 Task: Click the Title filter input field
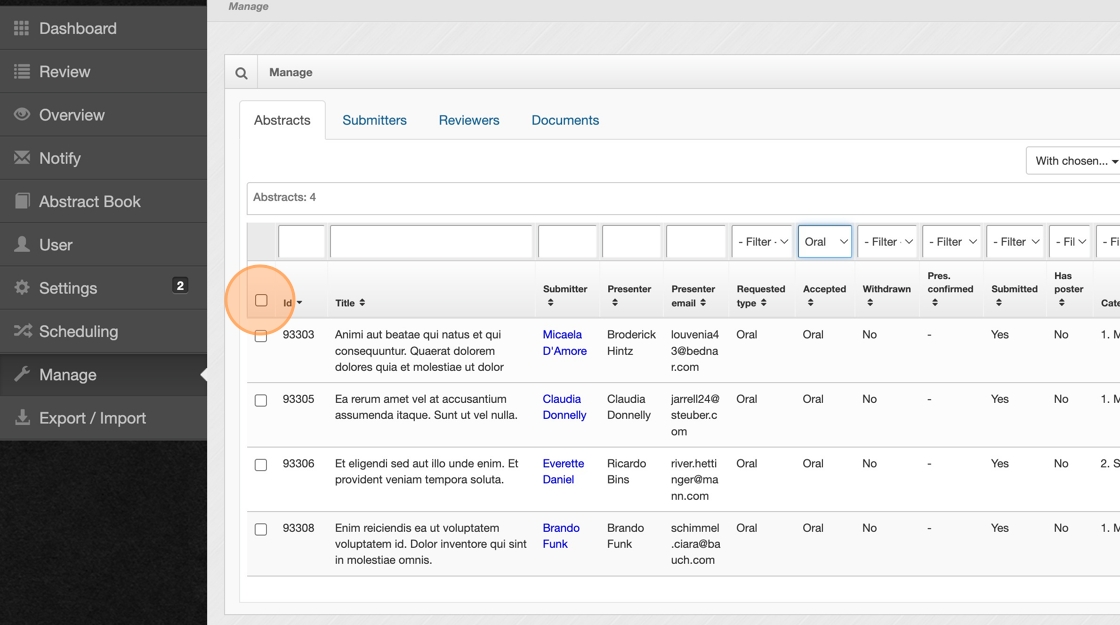[x=431, y=242]
